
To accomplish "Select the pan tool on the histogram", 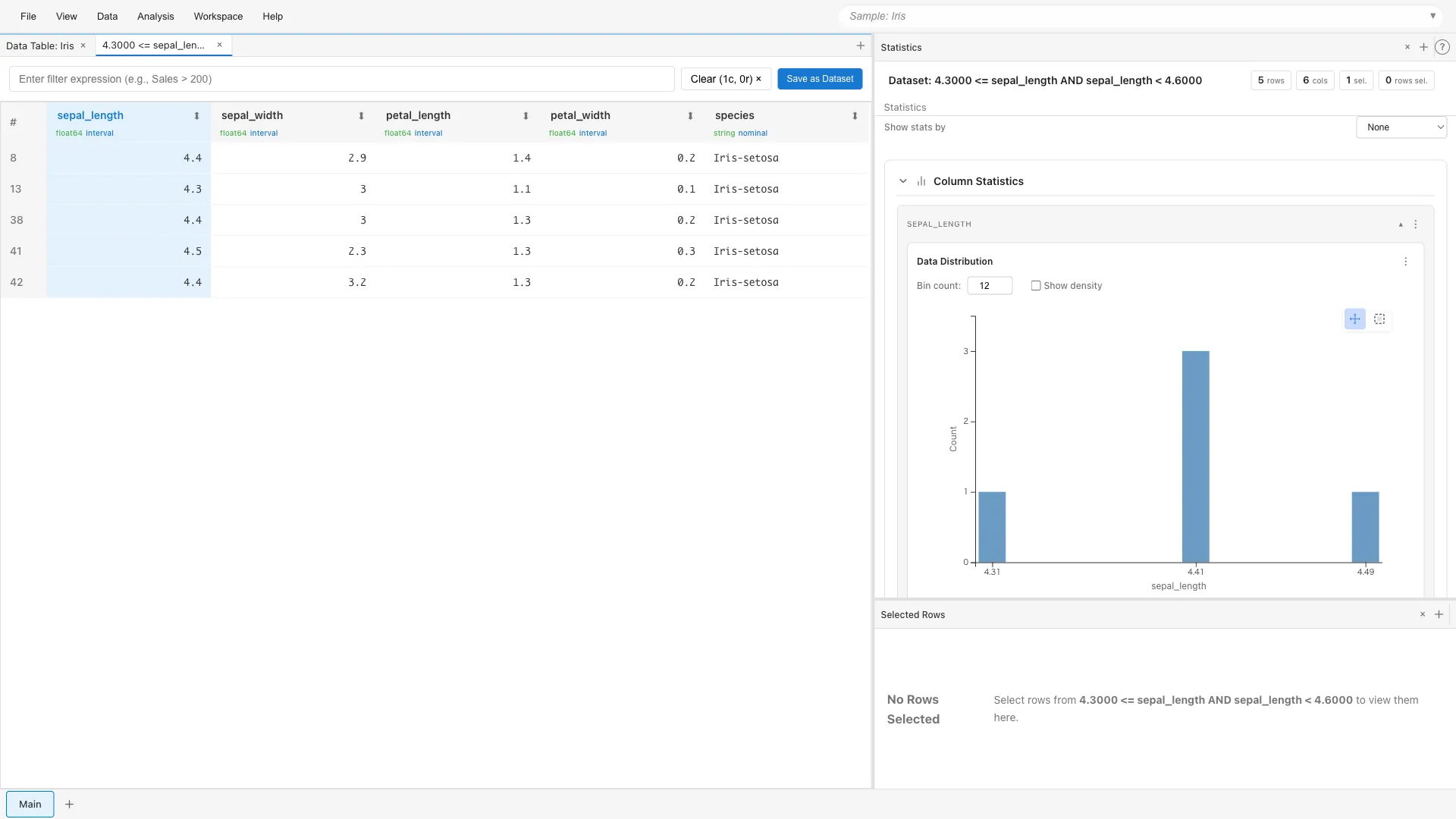I will (1354, 318).
